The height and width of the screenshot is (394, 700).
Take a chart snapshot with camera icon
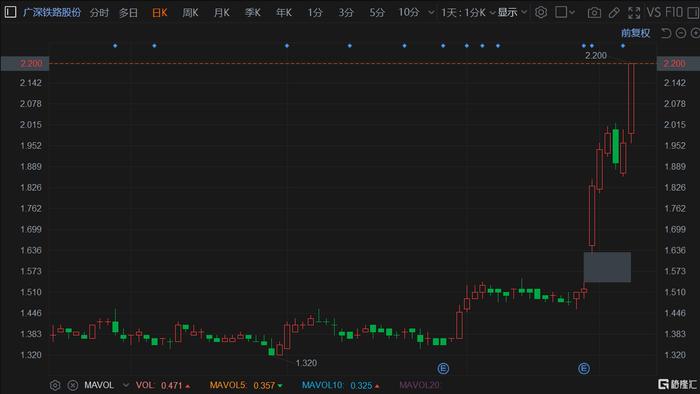pos(594,12)
